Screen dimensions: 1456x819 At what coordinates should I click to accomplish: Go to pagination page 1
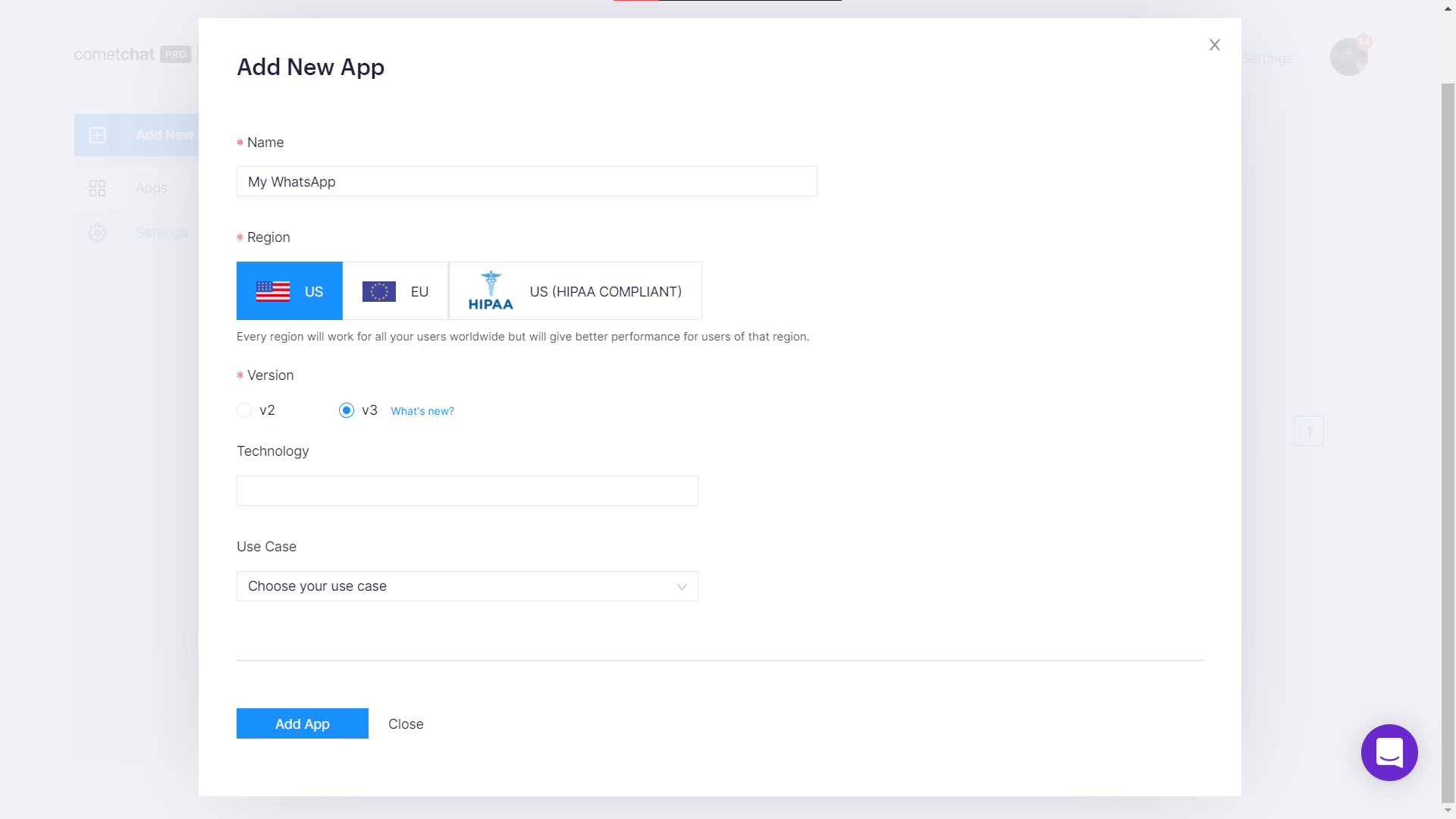[x=1309, y=431]
